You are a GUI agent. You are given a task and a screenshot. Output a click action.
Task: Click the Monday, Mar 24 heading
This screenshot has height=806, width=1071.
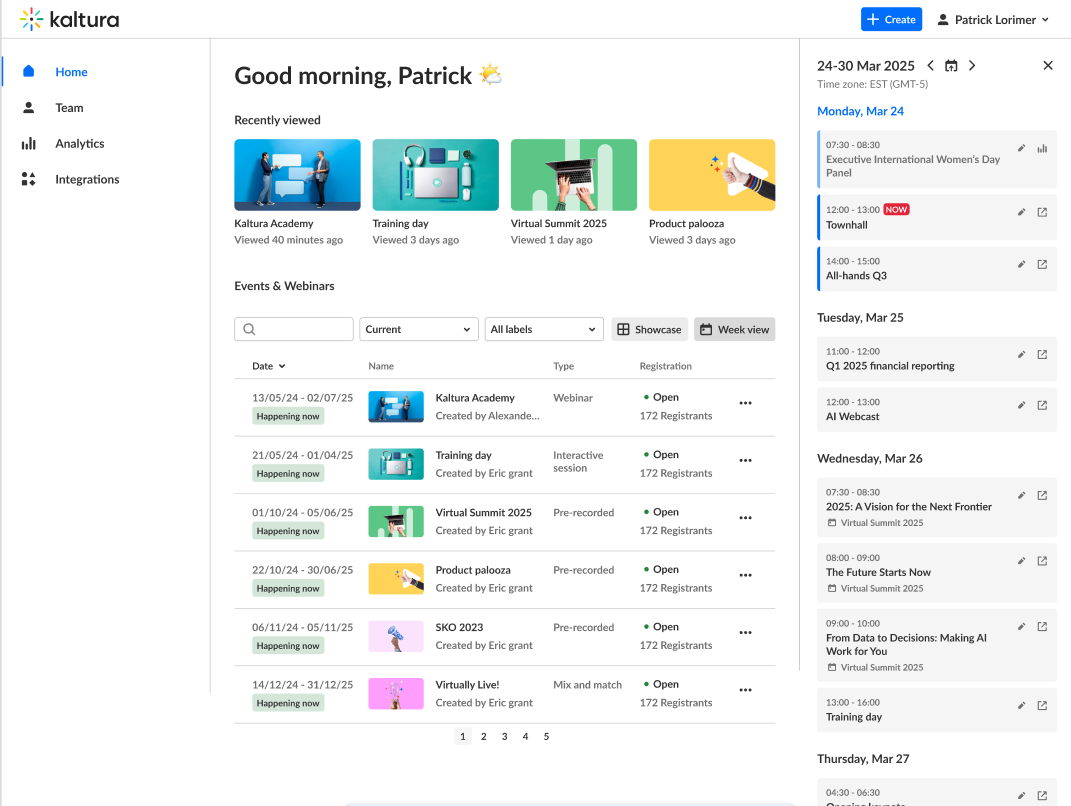coord(860,111)
